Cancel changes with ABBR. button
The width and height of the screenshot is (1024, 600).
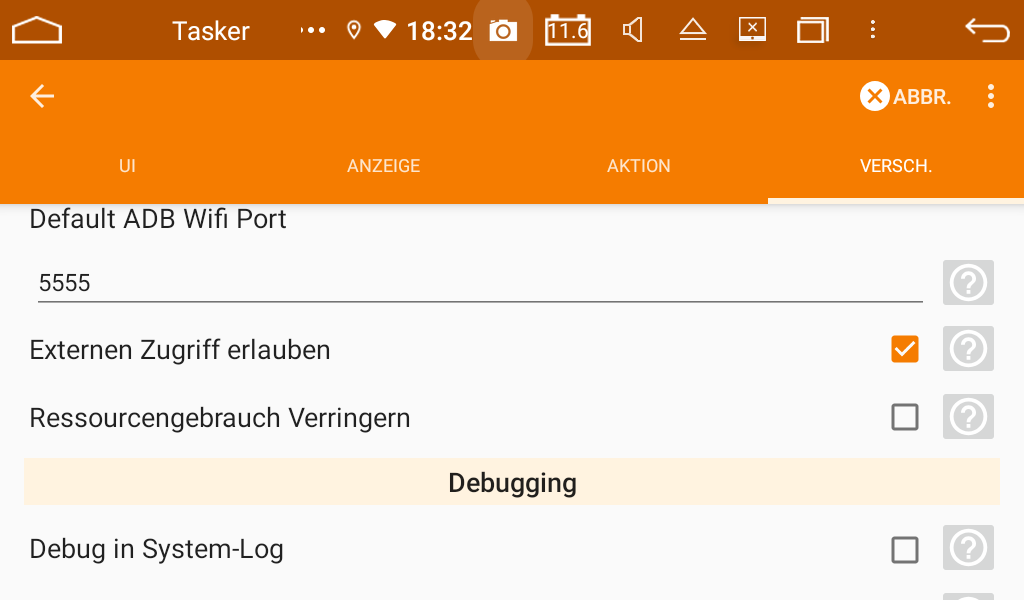pyautogui.click(x=905, y=97)
